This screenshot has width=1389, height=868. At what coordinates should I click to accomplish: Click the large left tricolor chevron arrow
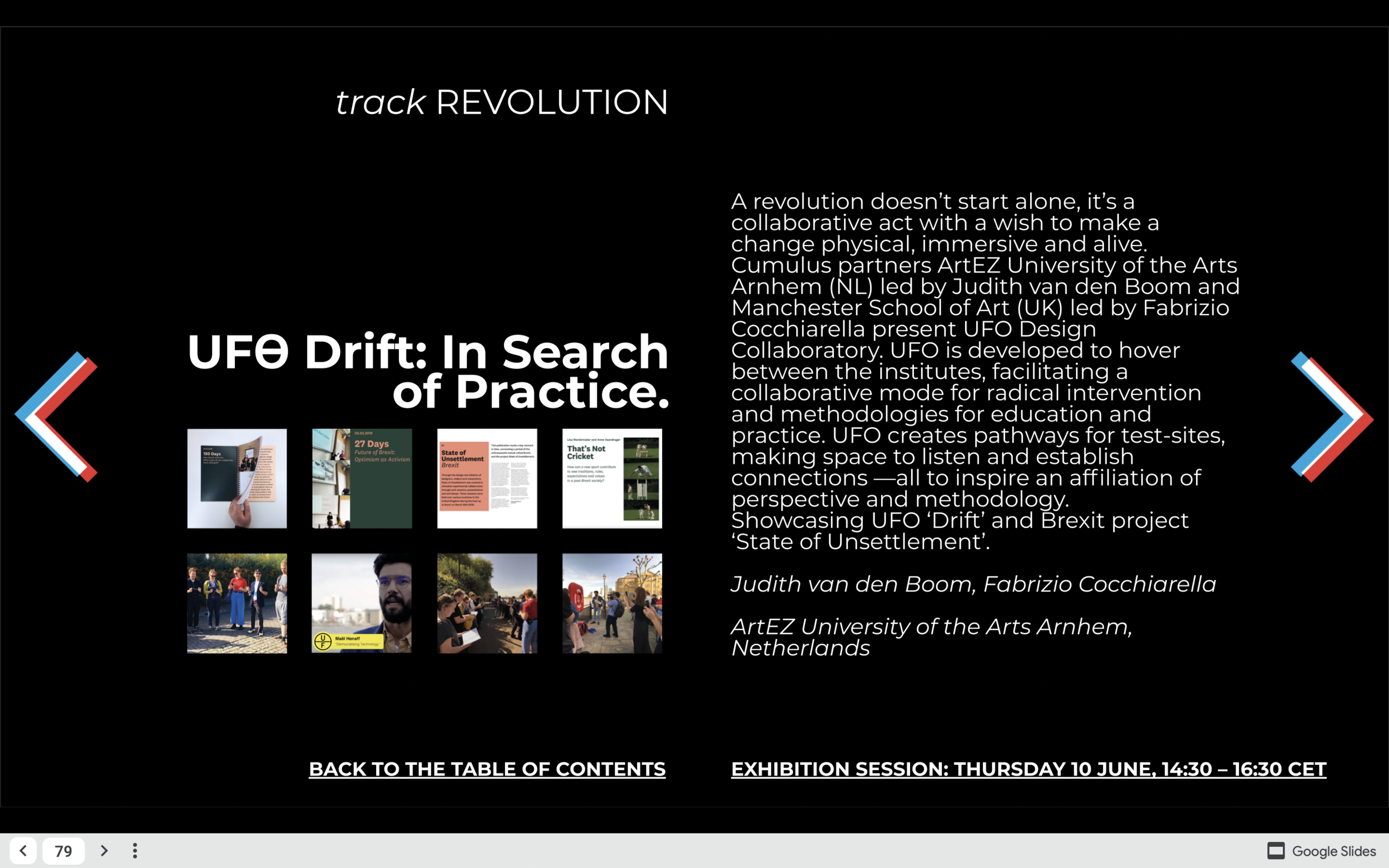(56, 417)
